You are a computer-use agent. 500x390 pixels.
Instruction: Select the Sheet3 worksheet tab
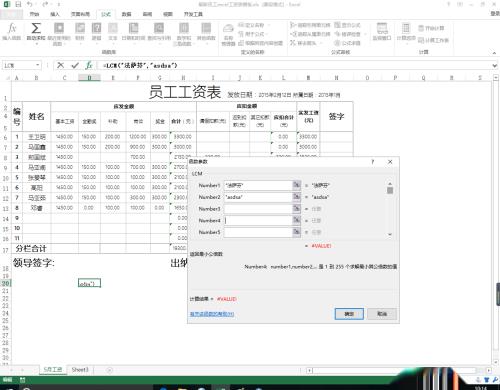coord(80,370)
